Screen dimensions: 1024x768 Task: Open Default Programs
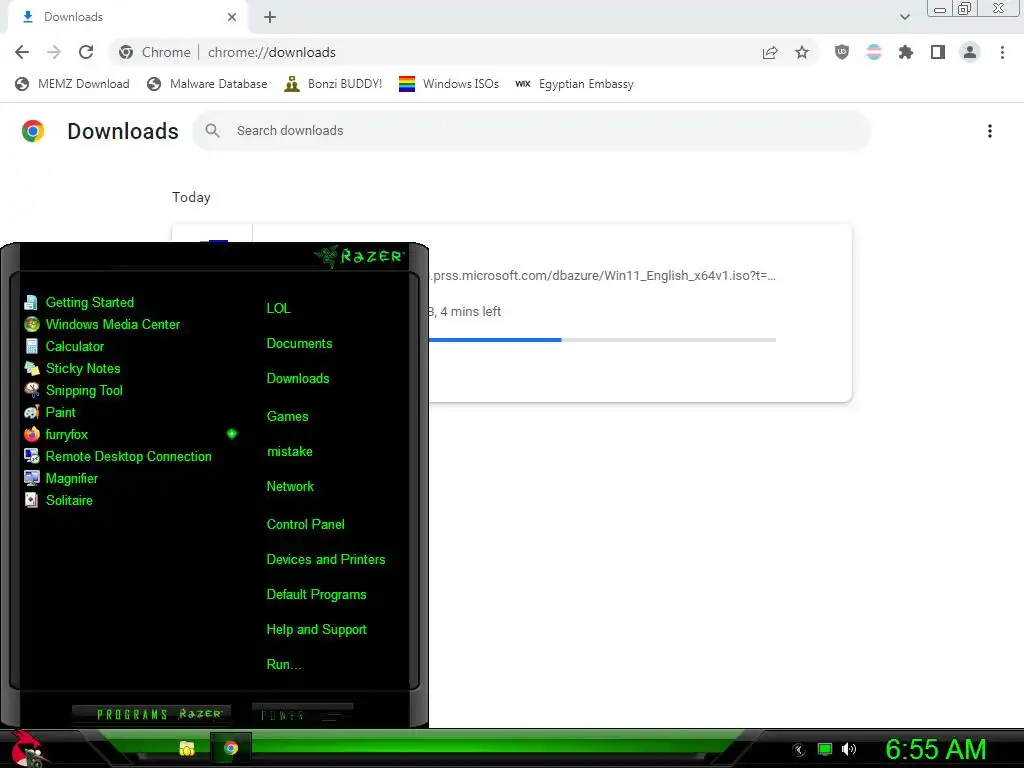point(316,595)
